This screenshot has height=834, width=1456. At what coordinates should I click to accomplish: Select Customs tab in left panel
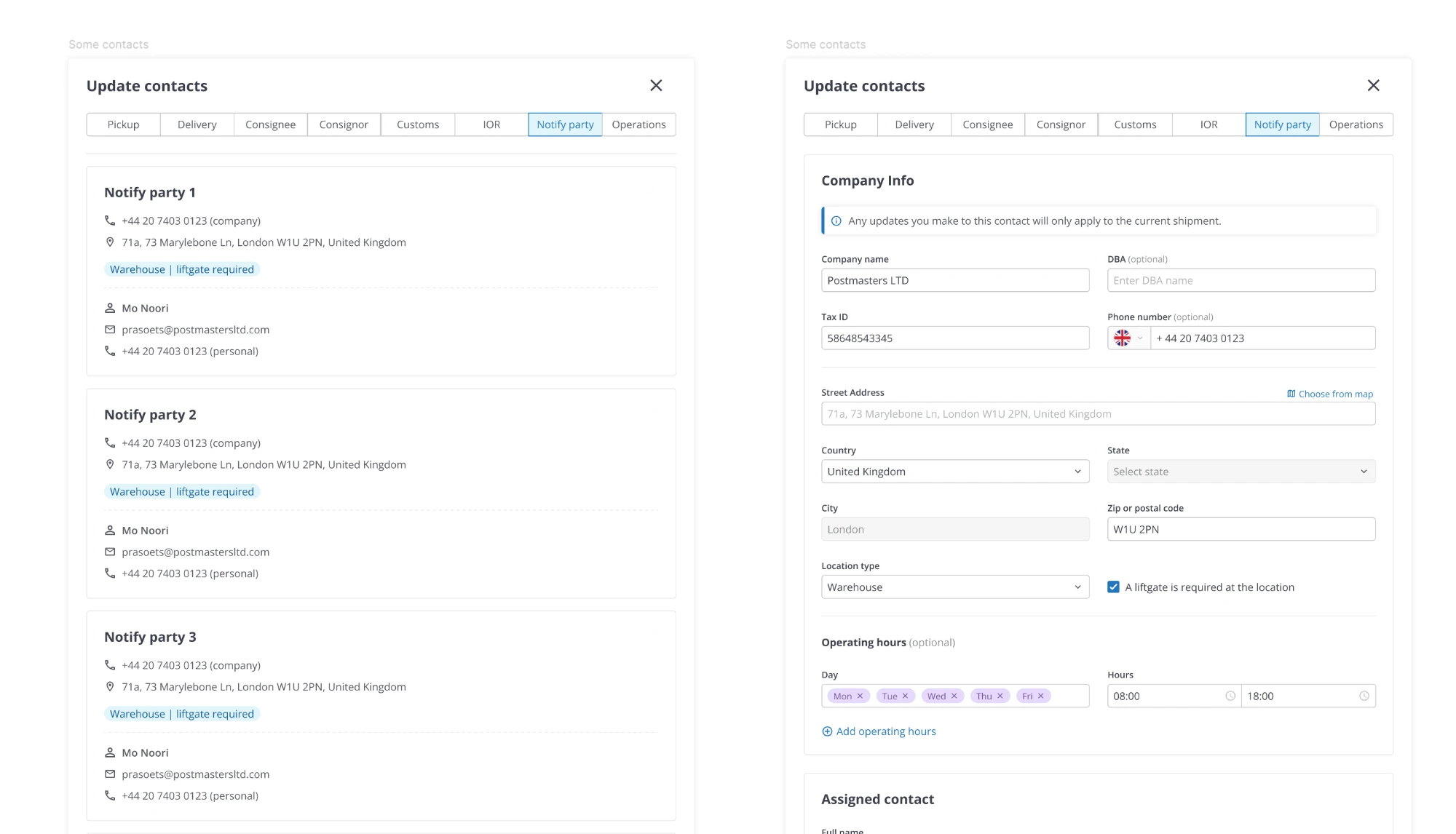(418, 124)
